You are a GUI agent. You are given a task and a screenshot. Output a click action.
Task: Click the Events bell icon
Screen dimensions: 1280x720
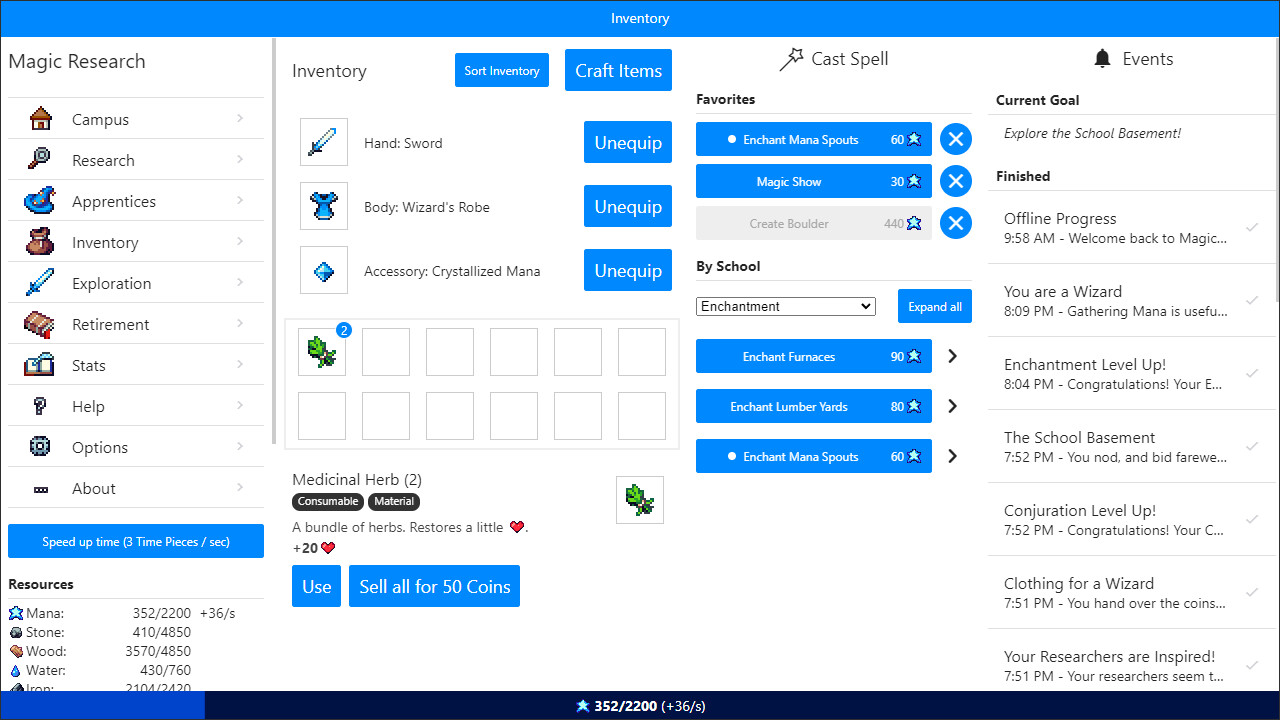pyautogui.click(x=1102, y=58)
